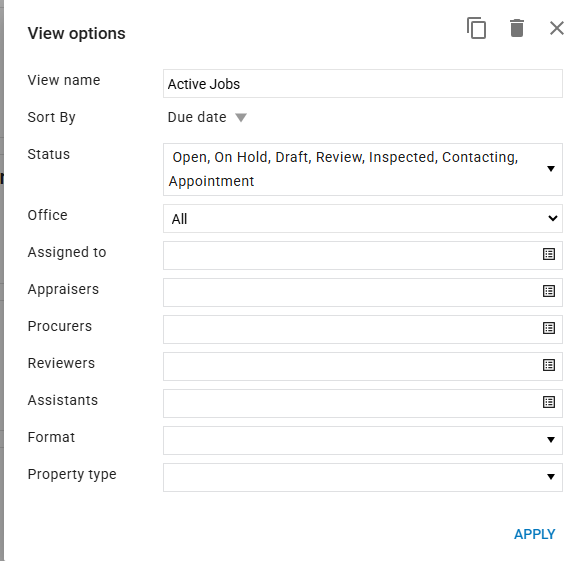
Task: Expand the Property type dropdown
Action: tap(363, 477)
